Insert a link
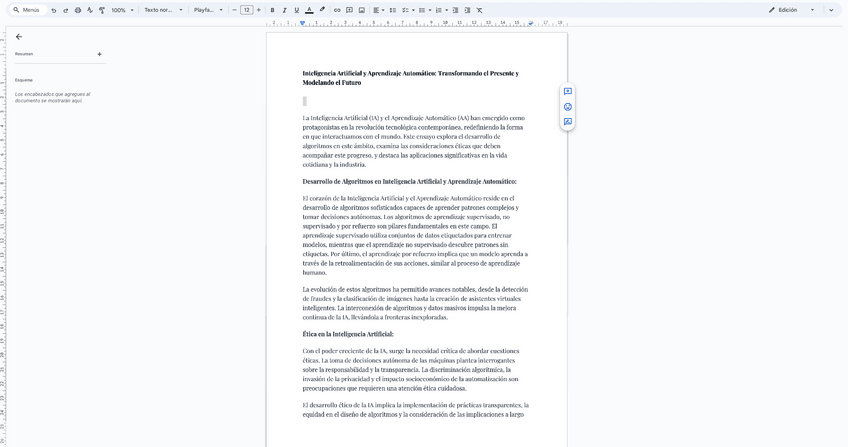This screenshot has width=848, height=447. click(337, 10)
